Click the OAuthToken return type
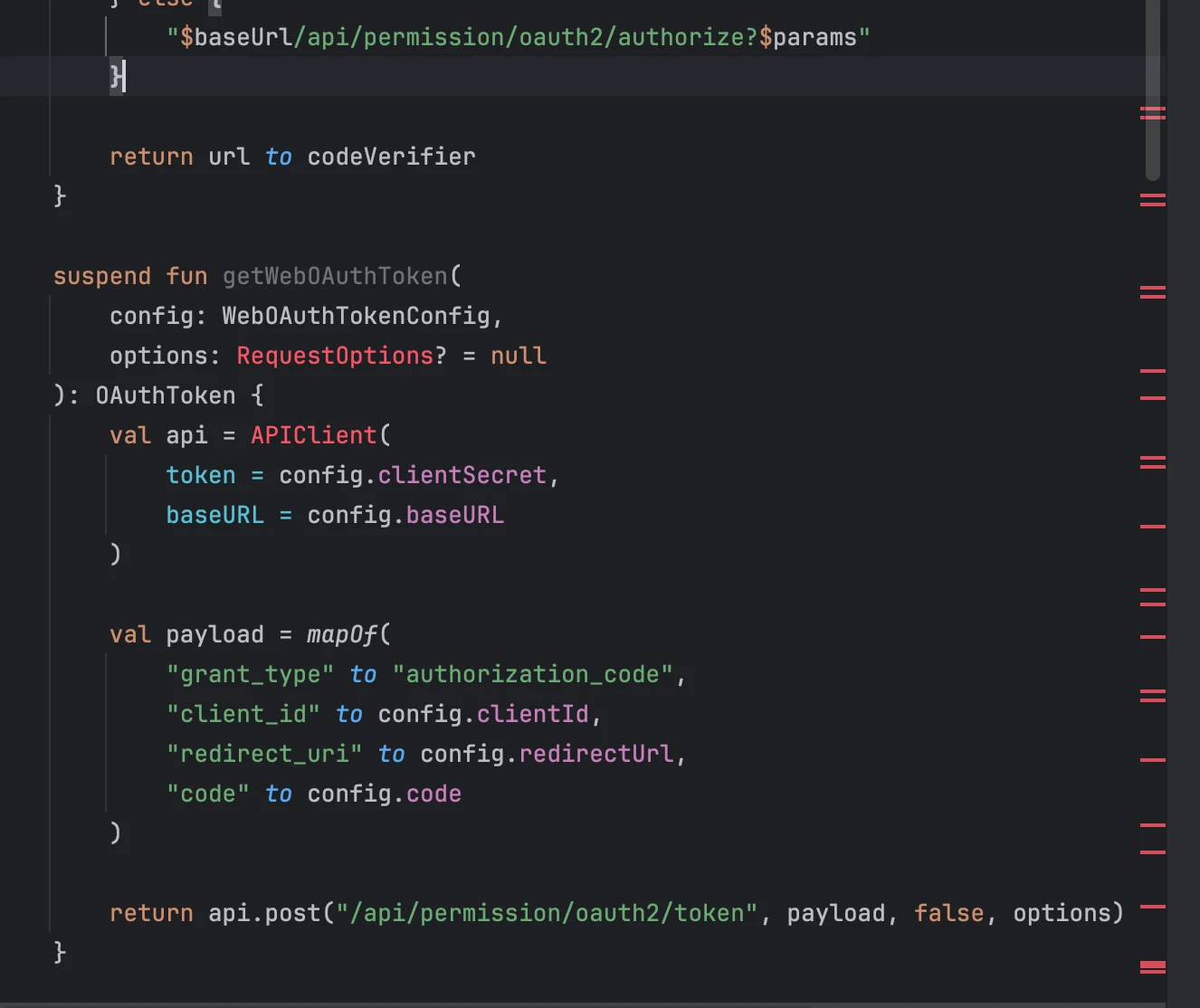The height and width of the screenshot is (1008, 1200). (166, 395)
